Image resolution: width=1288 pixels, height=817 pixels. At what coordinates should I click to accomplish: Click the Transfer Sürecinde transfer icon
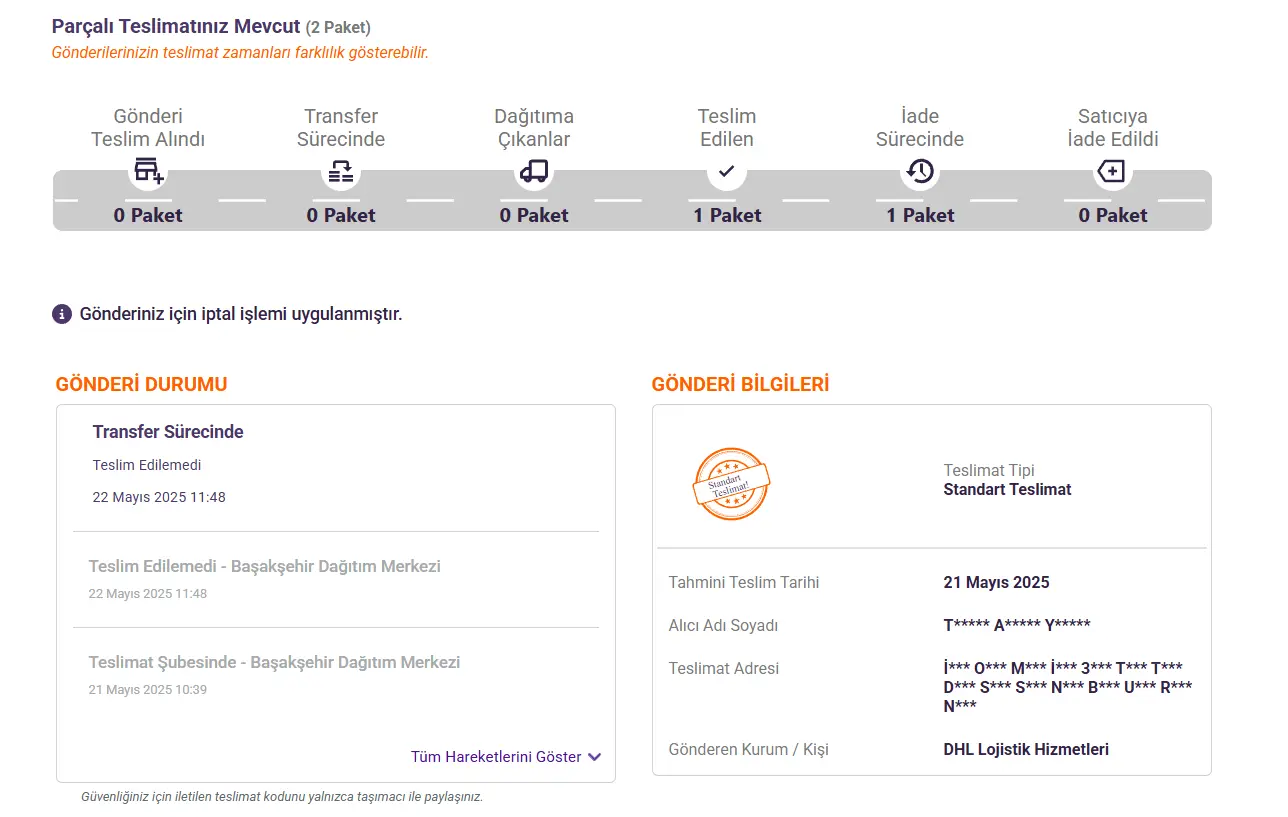[341, 171]
